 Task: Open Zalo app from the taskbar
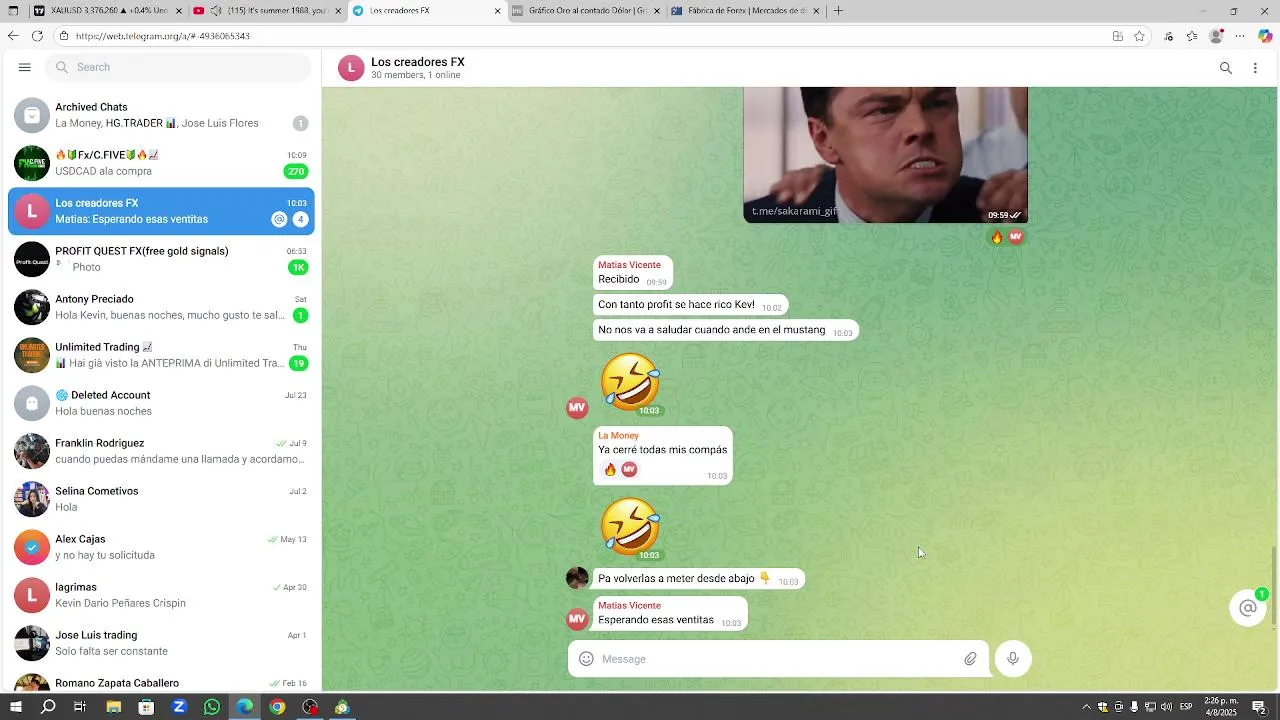tap(179, 707)
